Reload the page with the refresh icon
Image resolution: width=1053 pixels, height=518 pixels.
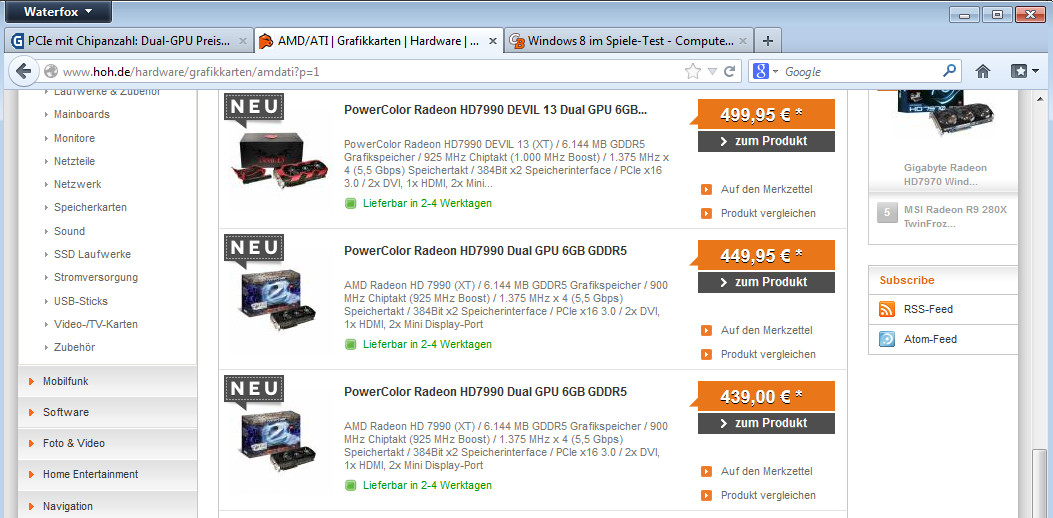point(729,71)
